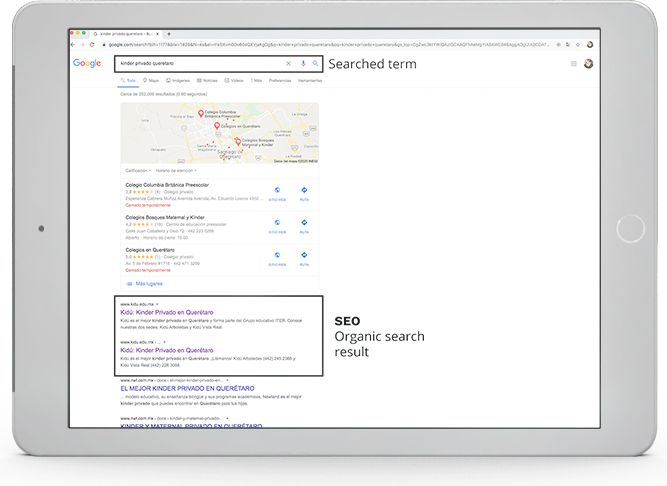667x486 pixels.
Task: Open a new browser tab with plus icon
Action: pos(169,34)
